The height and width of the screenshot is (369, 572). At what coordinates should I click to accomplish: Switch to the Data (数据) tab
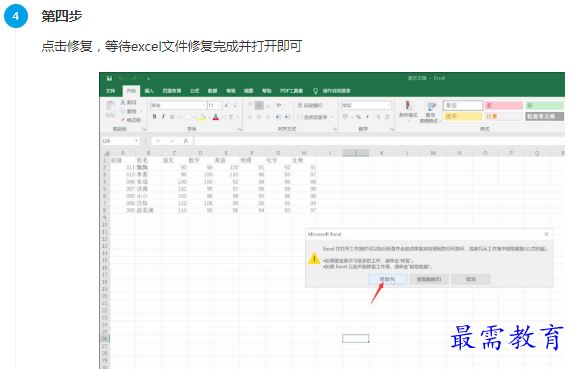[x=213, y=91]
